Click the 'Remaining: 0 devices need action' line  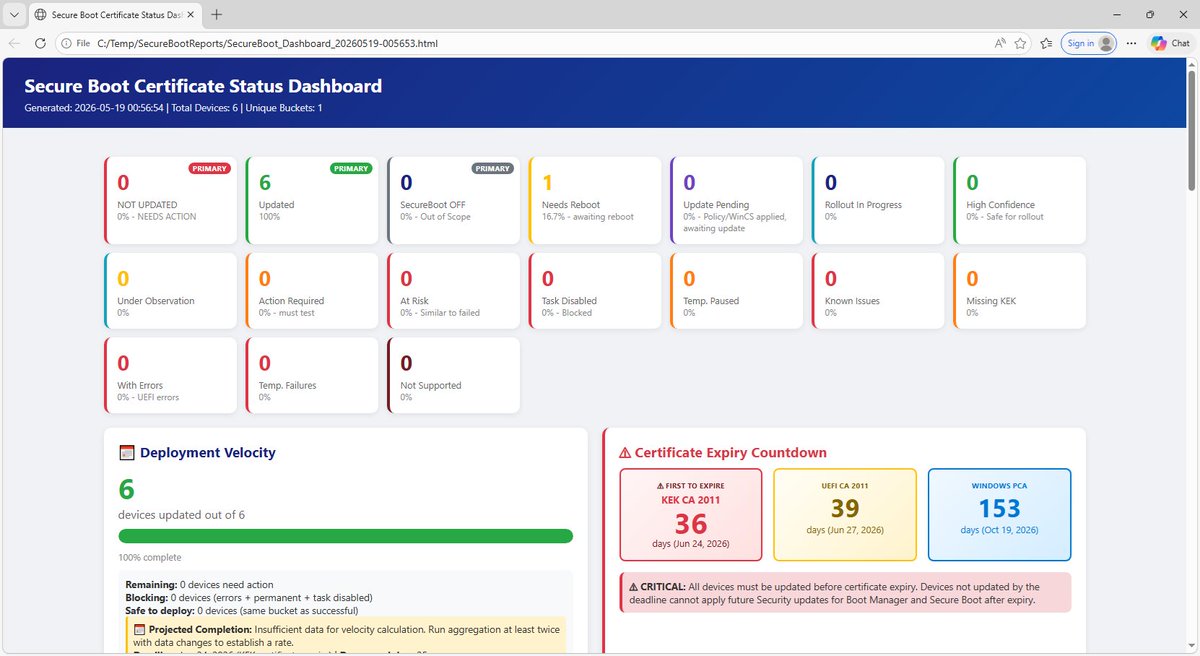[x=199, y=585]
